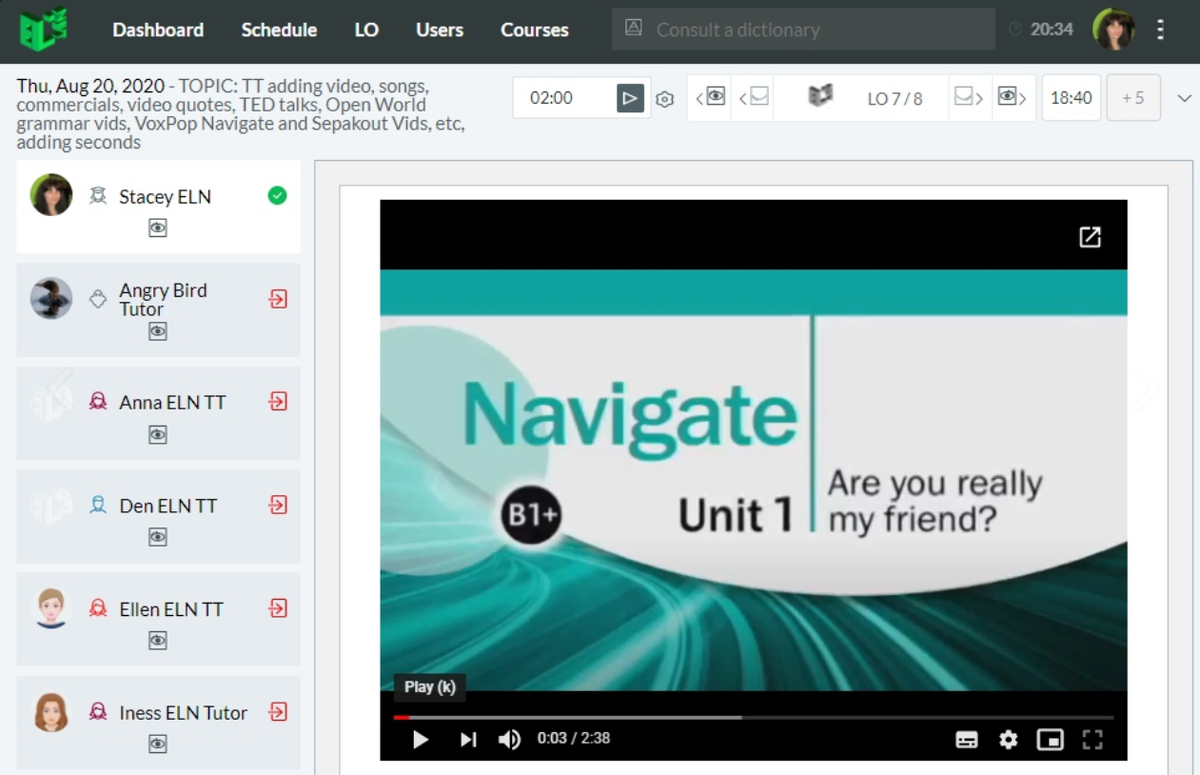Remove Anna ELN TT with red exit icon
This screenshot has width=1200, height=775.
click(278, 402)
